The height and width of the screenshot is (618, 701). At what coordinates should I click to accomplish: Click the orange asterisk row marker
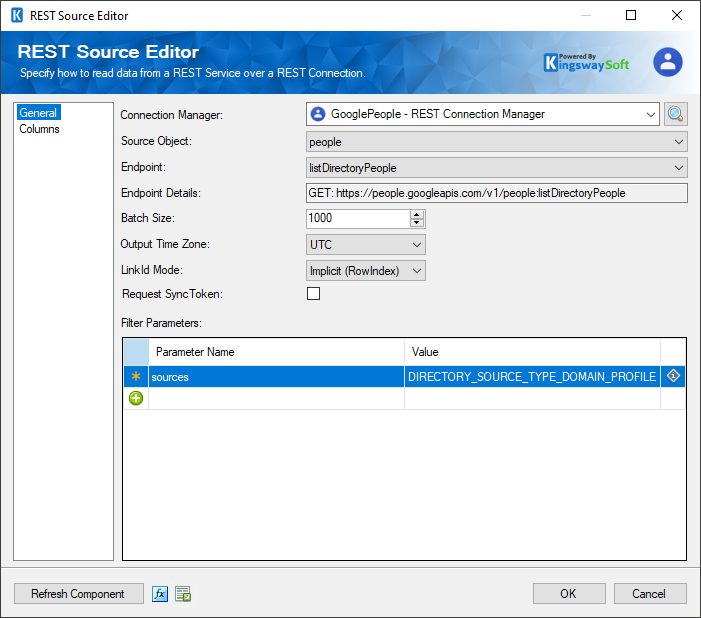click(x=136, y=377)
